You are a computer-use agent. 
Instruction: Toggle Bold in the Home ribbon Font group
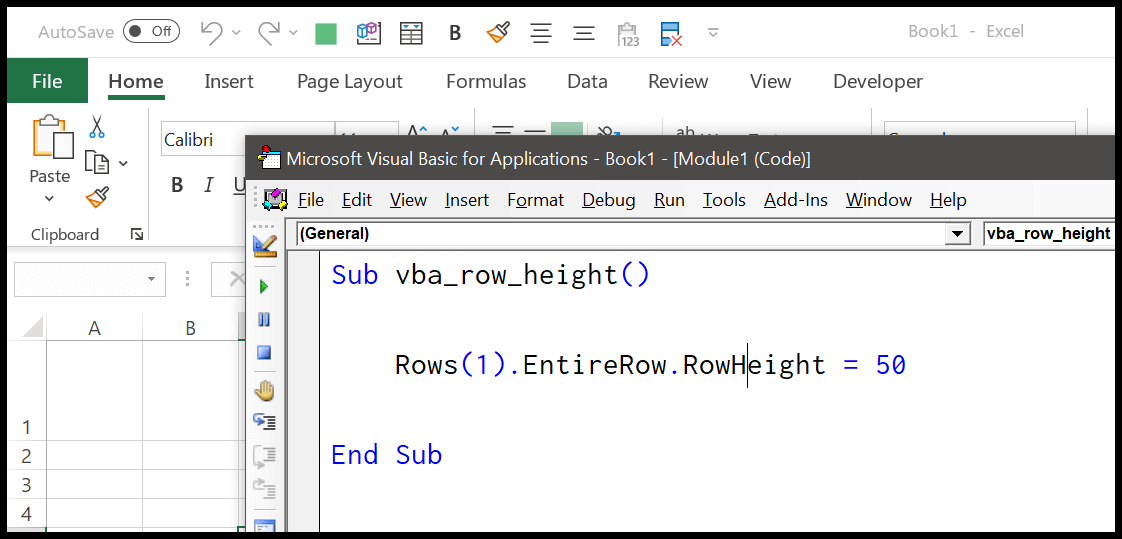click(177, 185)
